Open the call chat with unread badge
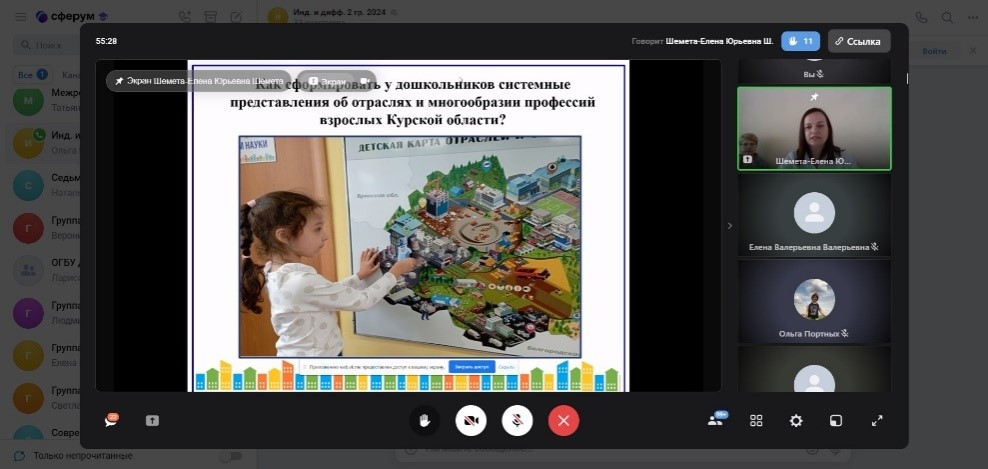 (112, 420)
